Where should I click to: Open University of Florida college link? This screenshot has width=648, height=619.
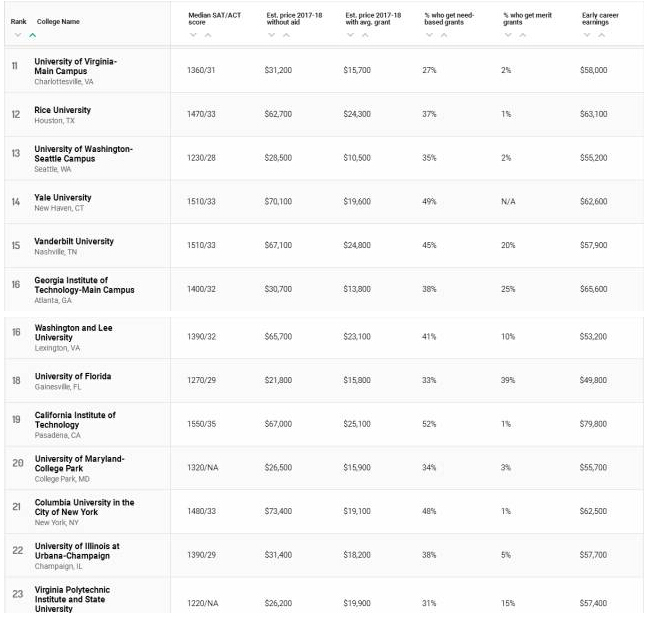(73, 376)
